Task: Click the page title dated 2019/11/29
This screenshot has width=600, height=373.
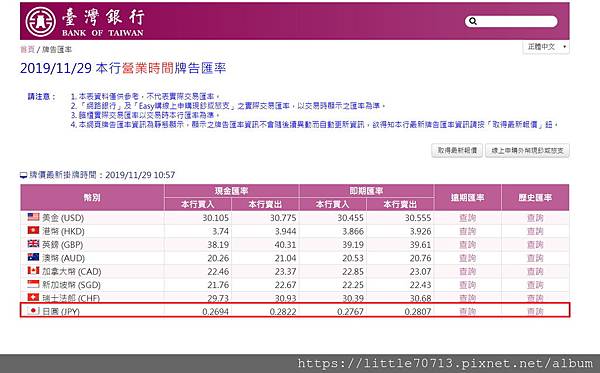Action: pyautogui.click(x=123, y=68)
